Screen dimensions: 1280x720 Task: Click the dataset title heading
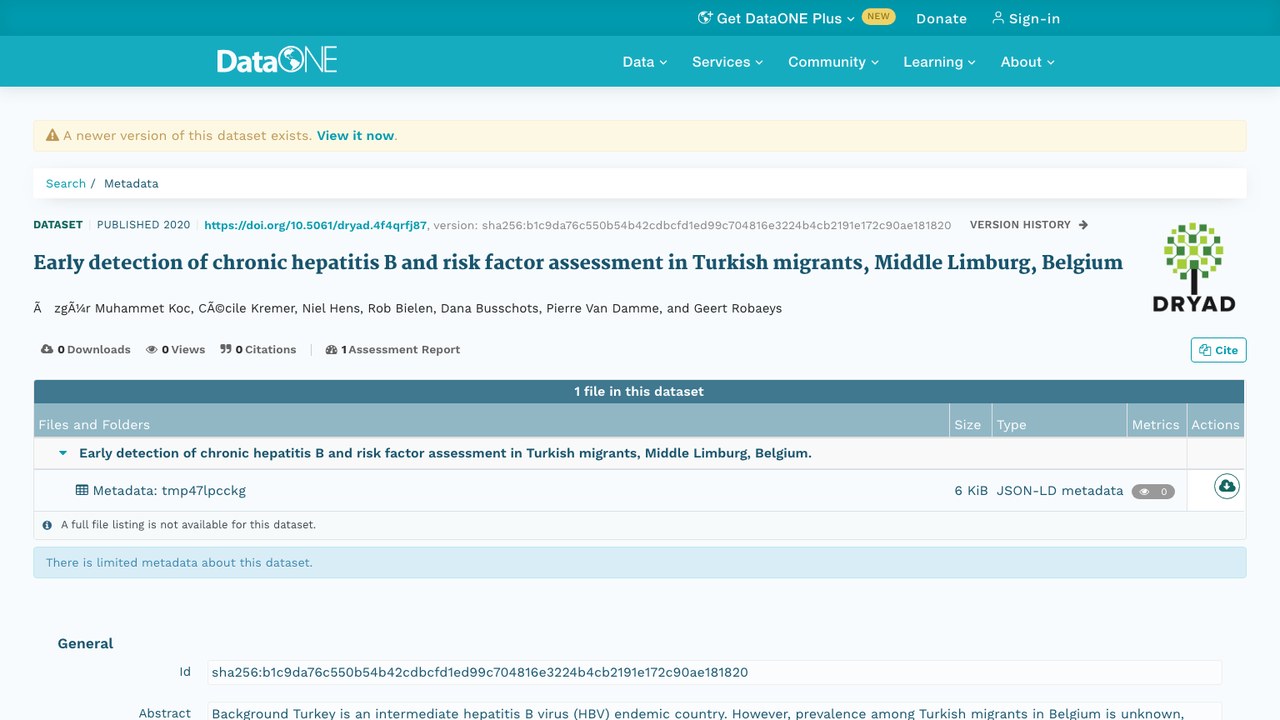coord(578,263)
